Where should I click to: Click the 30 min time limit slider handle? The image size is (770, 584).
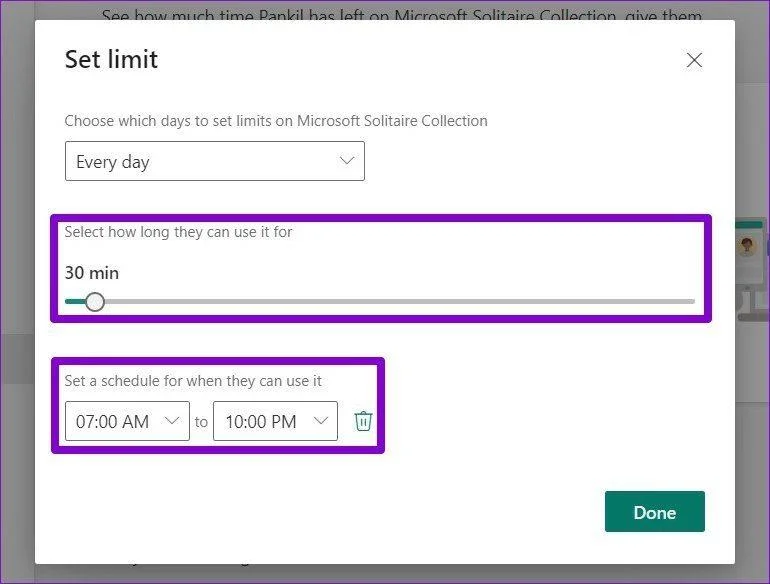(94, 302)
